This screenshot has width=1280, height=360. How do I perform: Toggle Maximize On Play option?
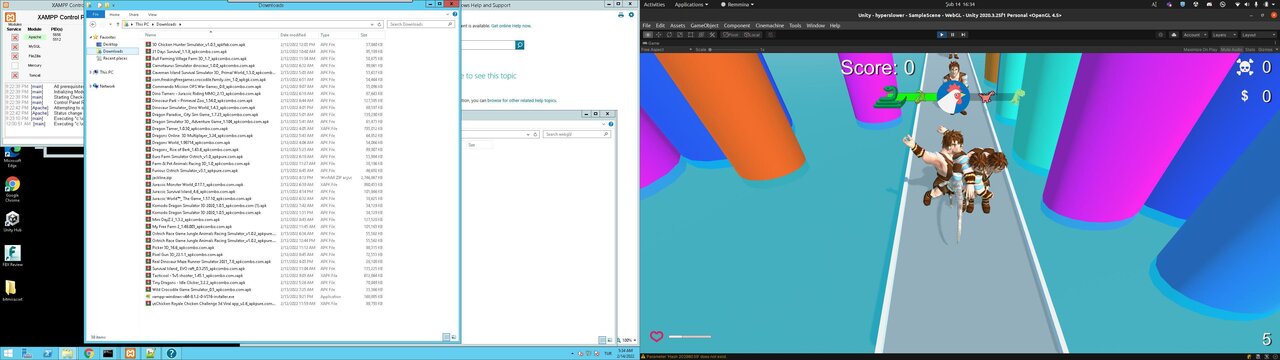(x=1200, y=48)
